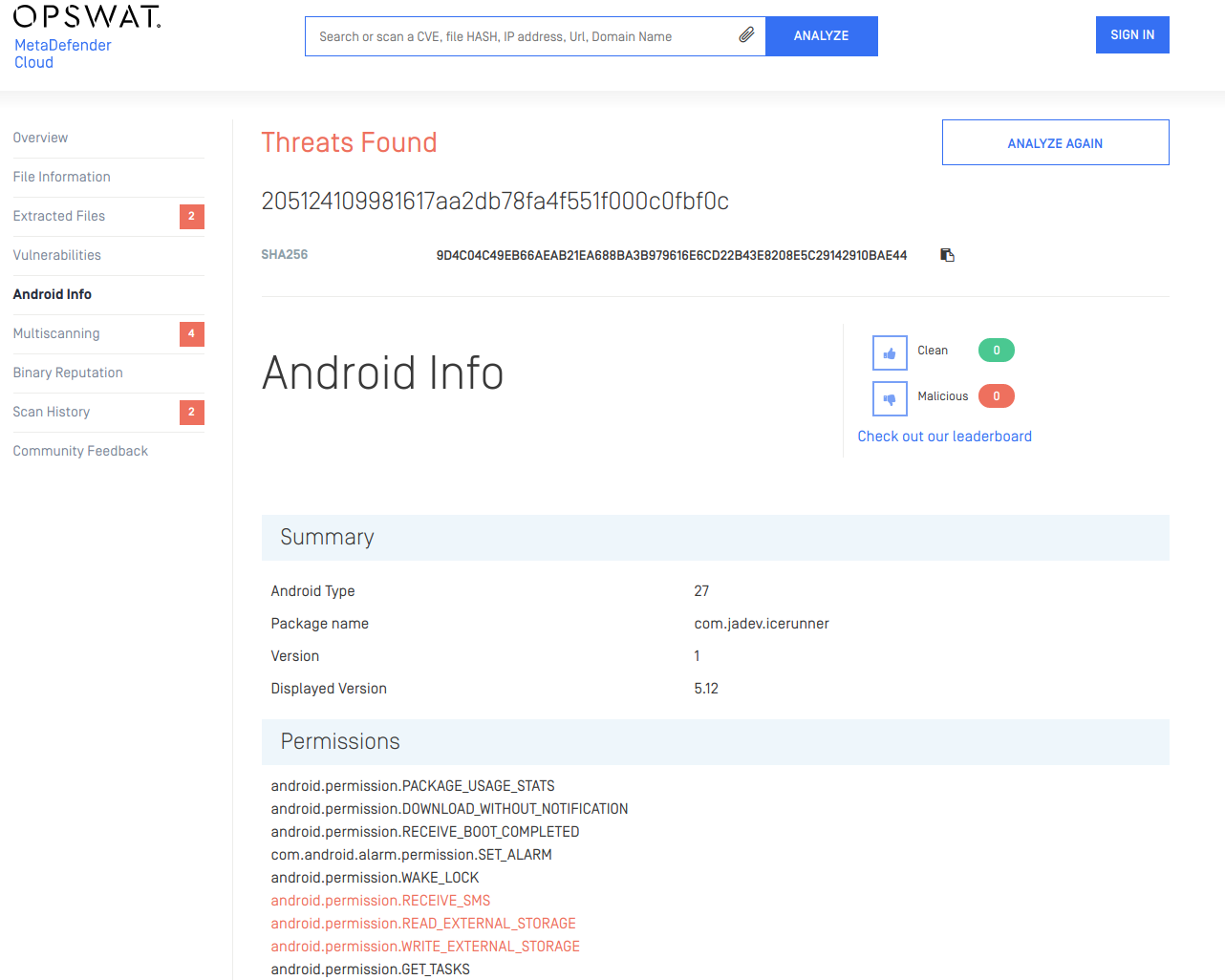Open the OPSWAT logo homepage
The height and width of the screenshot is (980, 1225).
87,16
